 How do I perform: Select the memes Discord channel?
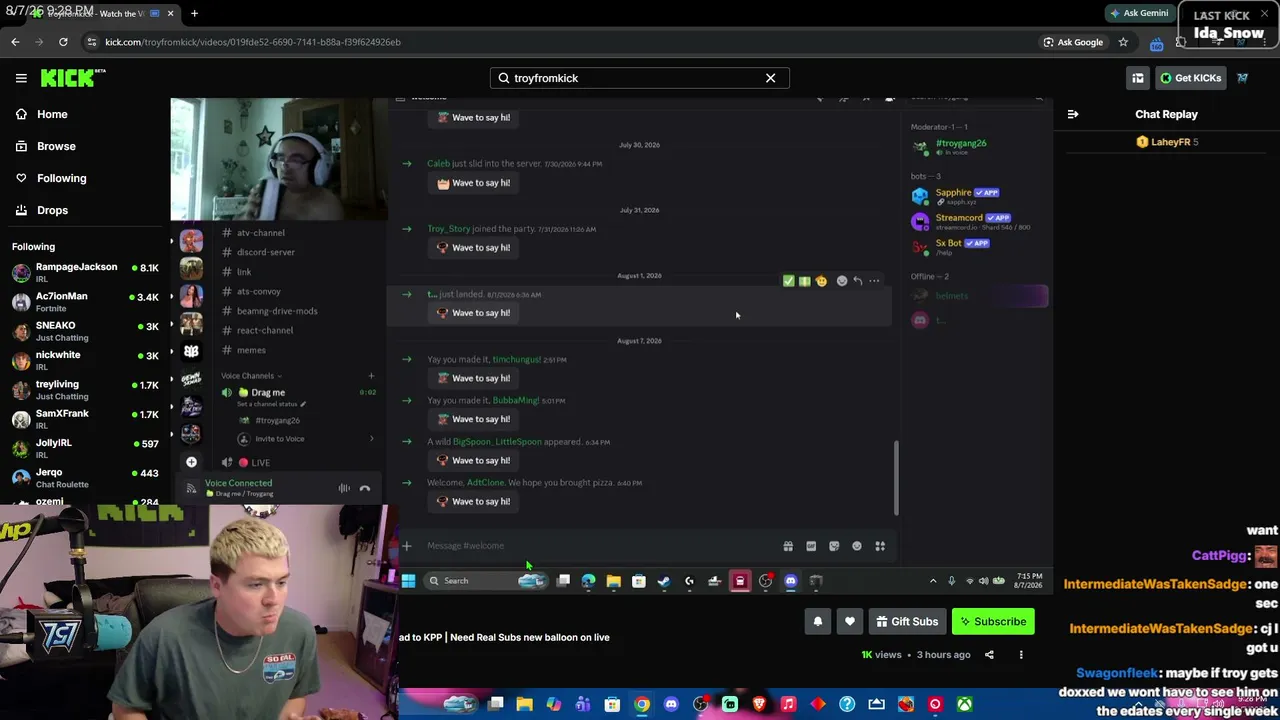[251, 350]
